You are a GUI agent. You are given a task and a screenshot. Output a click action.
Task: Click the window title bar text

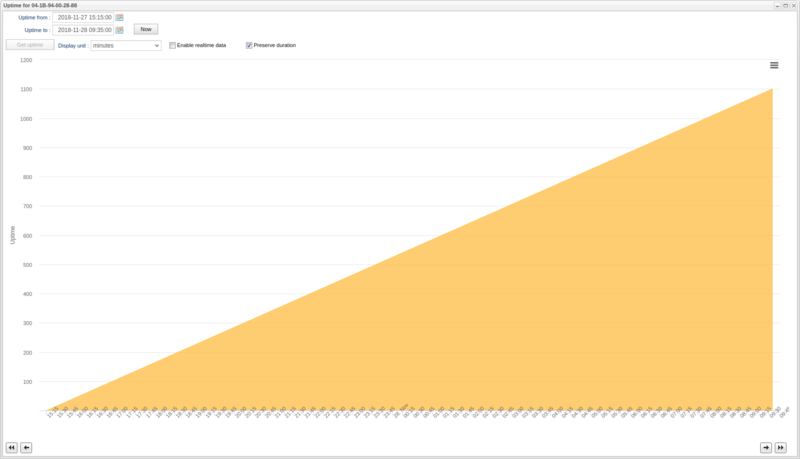coord(41,5)
